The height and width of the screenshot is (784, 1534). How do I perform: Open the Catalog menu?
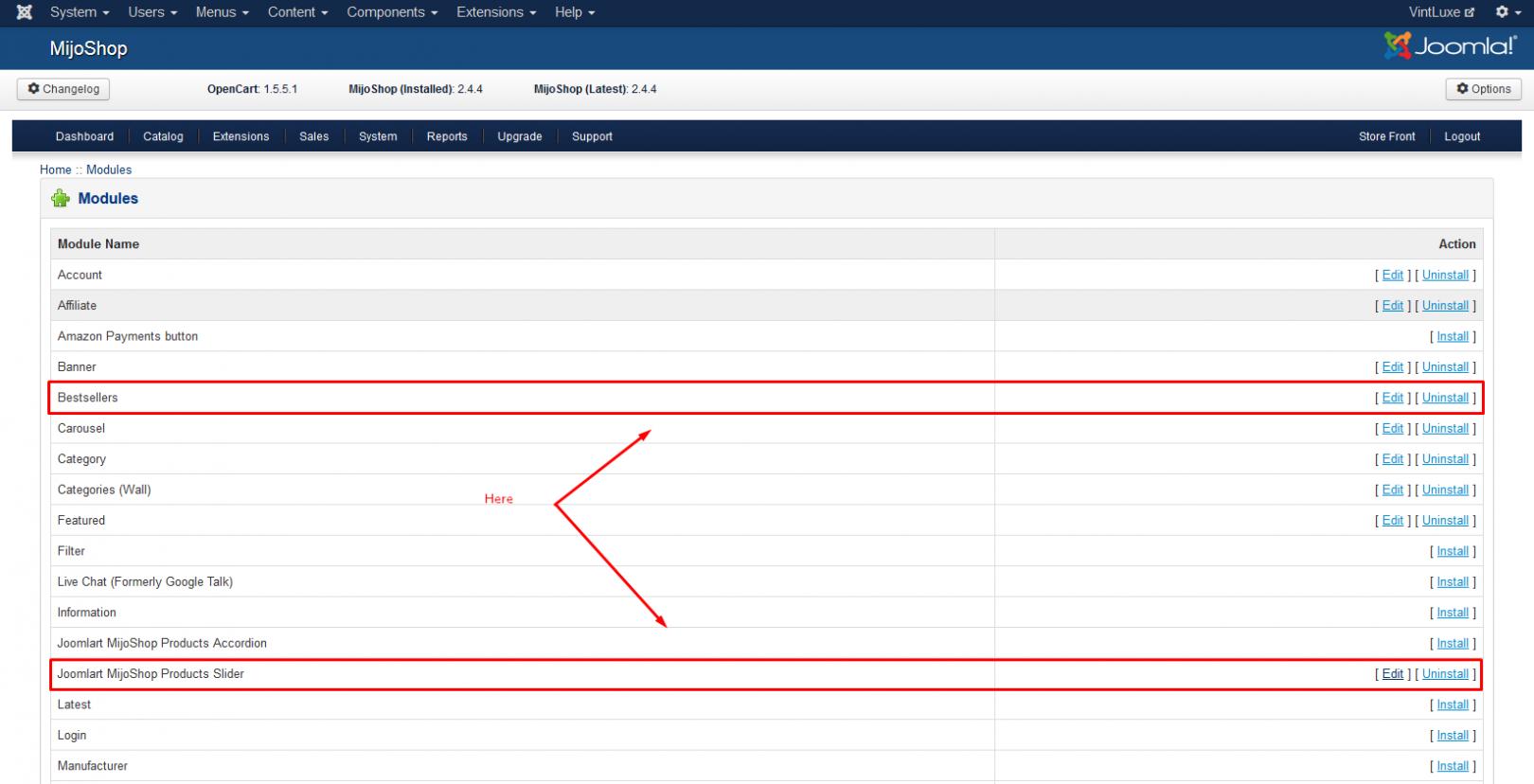(163, 136)
